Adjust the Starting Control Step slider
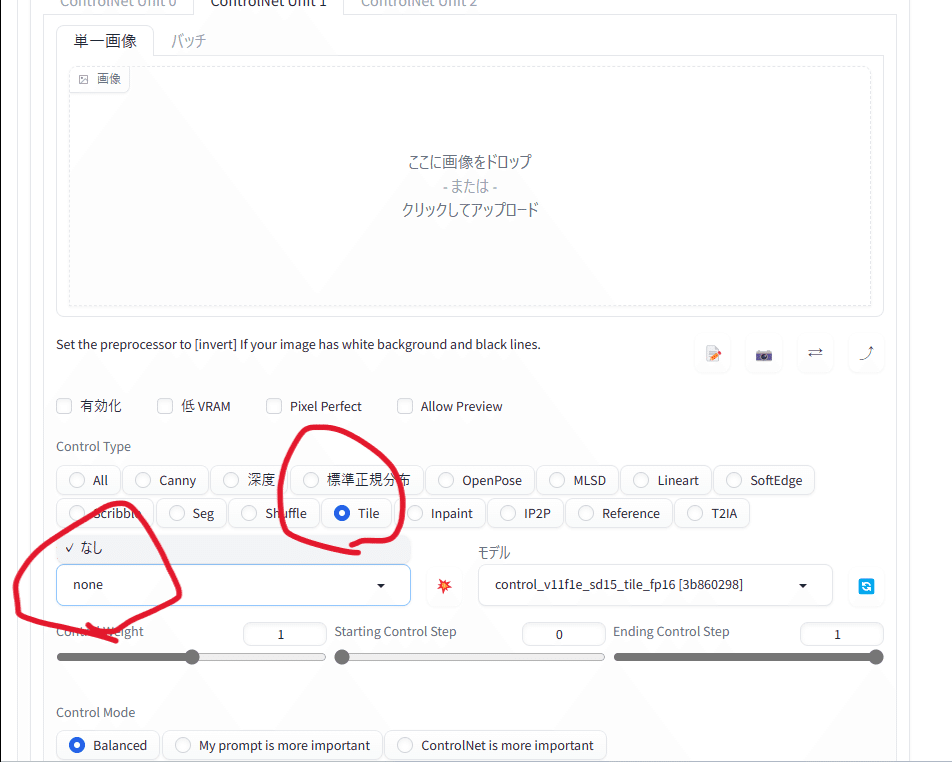The image size is (952, 762). click(x=469, y=657)
